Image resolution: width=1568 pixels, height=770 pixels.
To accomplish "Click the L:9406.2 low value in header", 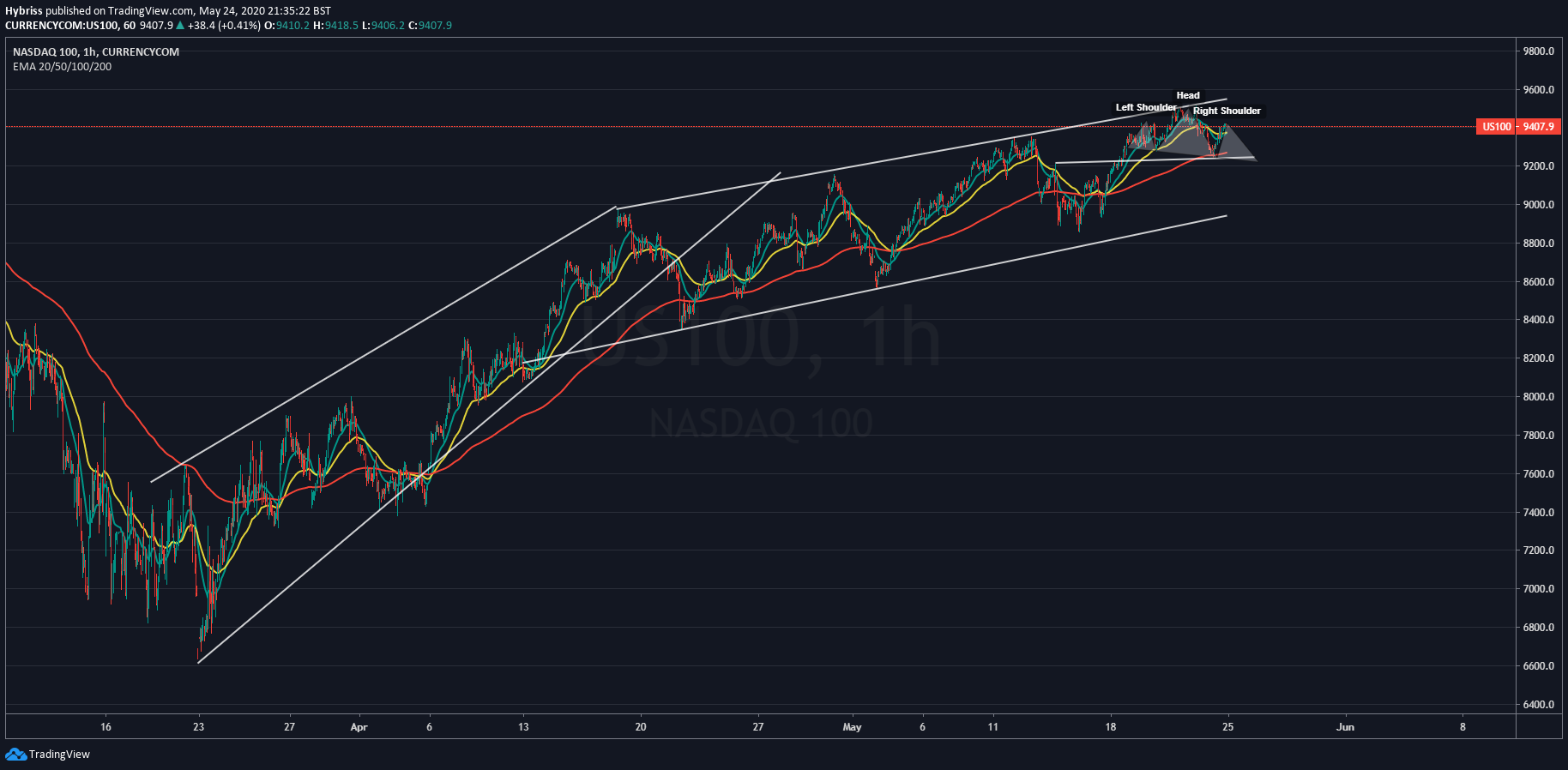I will [x=383, y=26].
